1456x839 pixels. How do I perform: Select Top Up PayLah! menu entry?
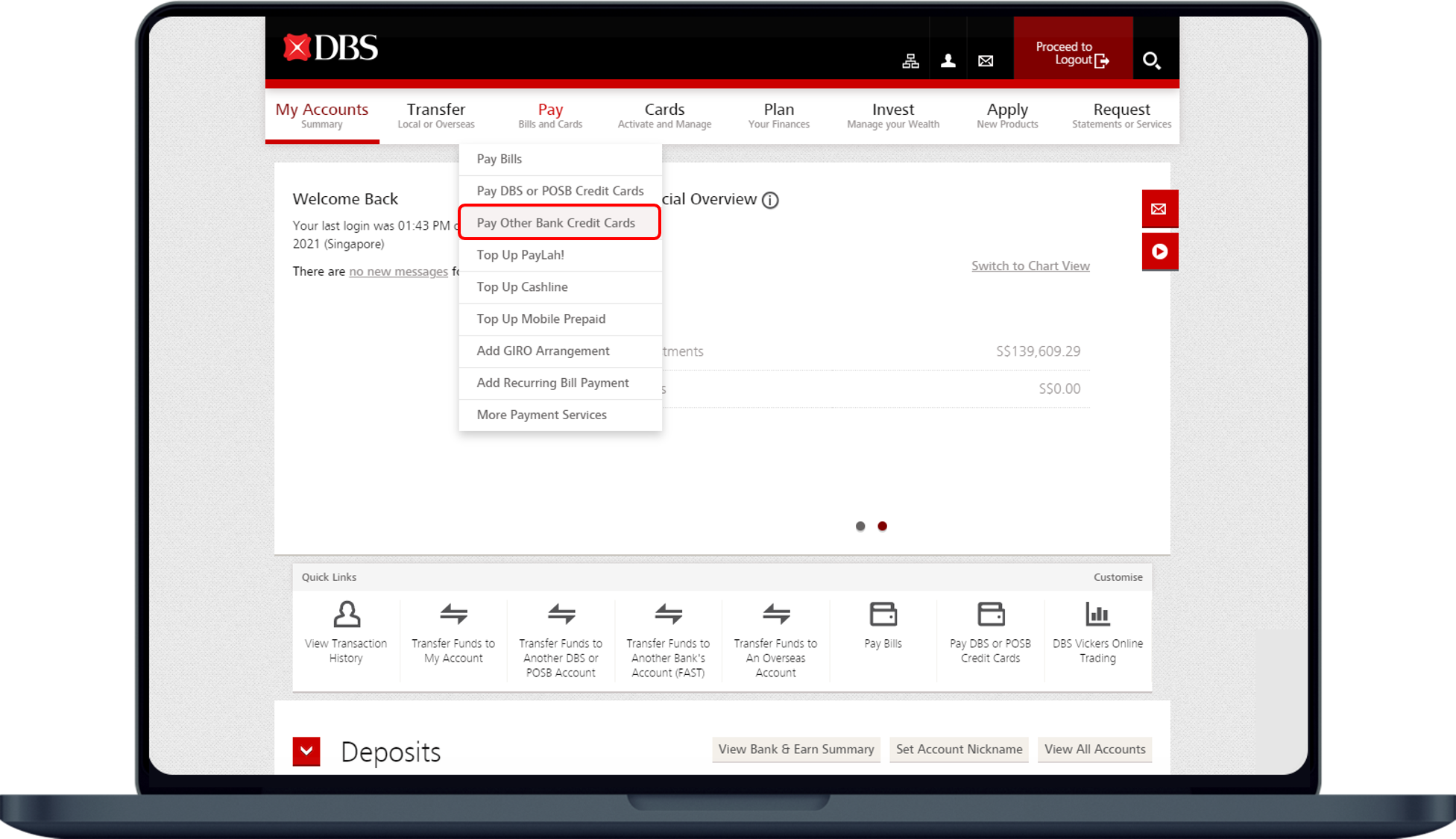coord(560,255)
